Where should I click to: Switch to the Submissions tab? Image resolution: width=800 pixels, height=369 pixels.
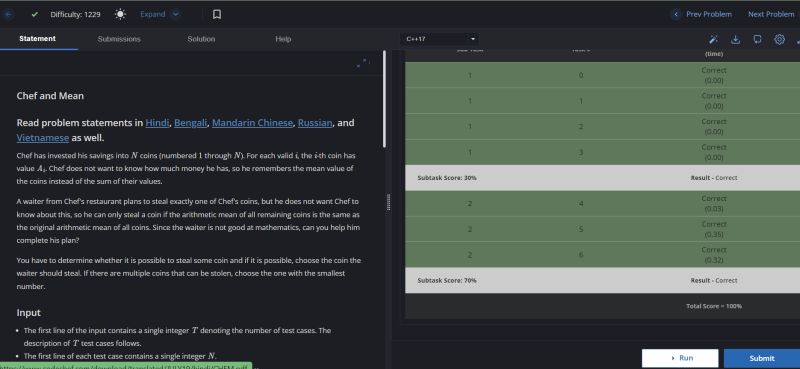click(119, 39)
